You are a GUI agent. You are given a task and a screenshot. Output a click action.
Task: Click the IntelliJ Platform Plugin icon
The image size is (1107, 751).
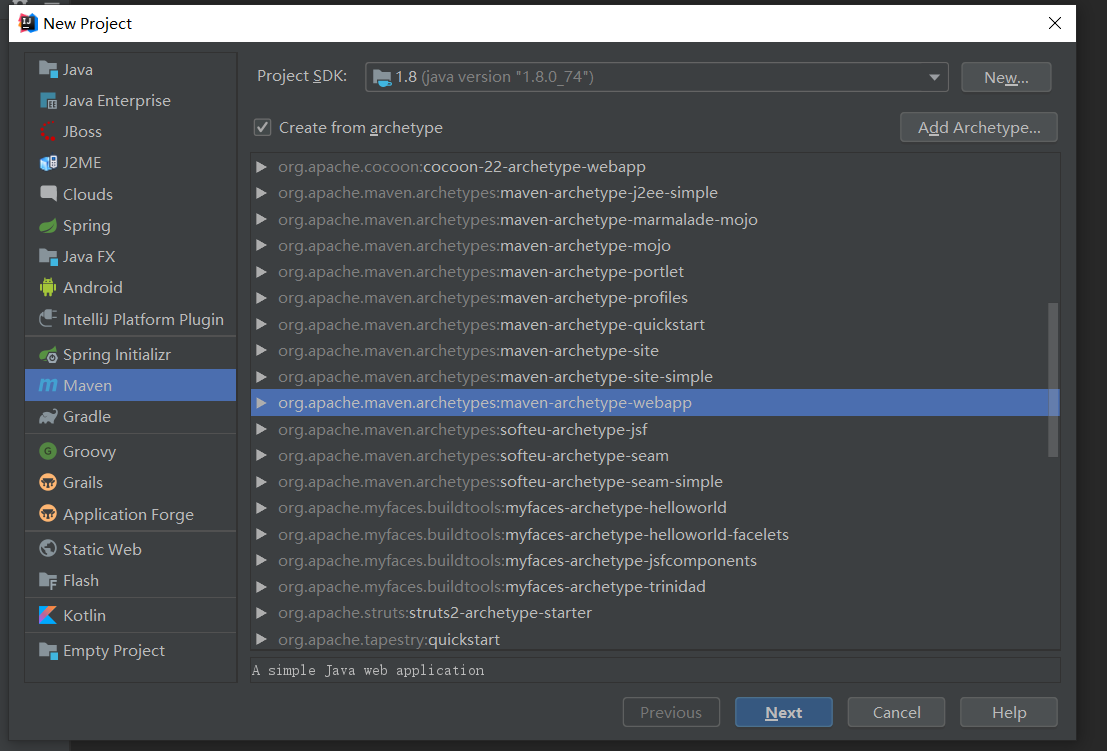[x=48, y=319]
